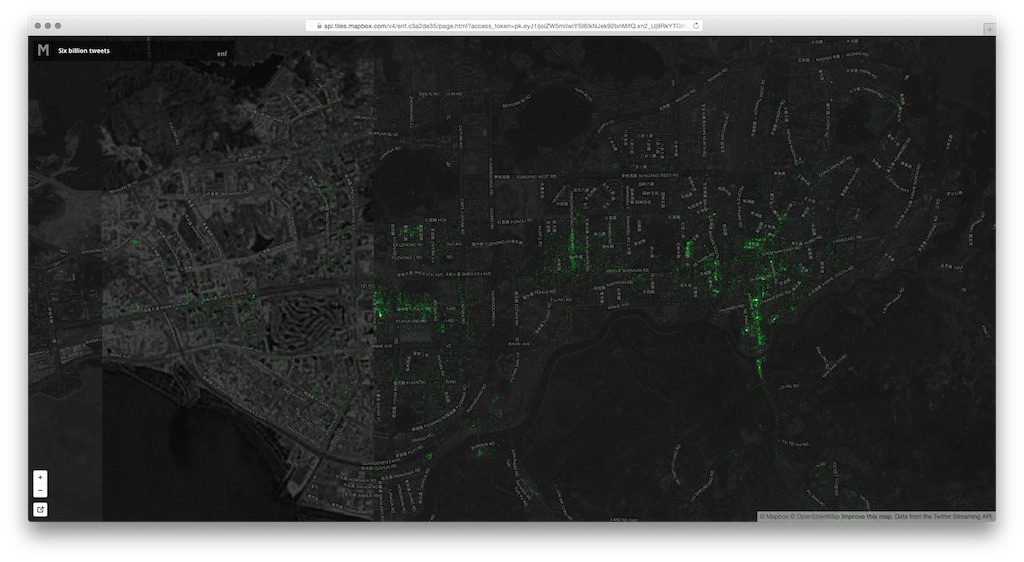Select the mapbox URL in the address bar

(505, 26)
